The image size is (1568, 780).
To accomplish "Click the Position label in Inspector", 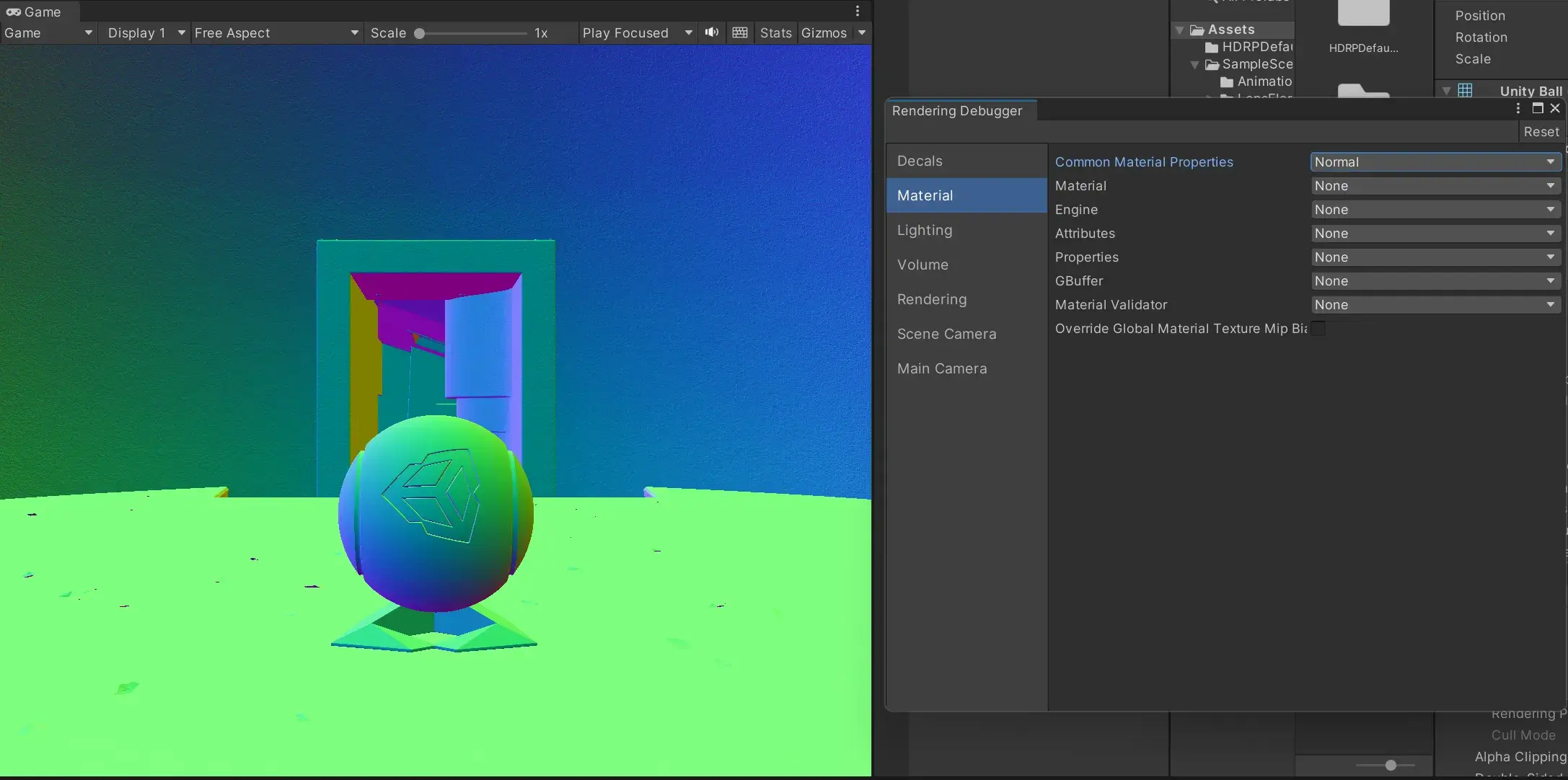I will tap(1480, 16).
